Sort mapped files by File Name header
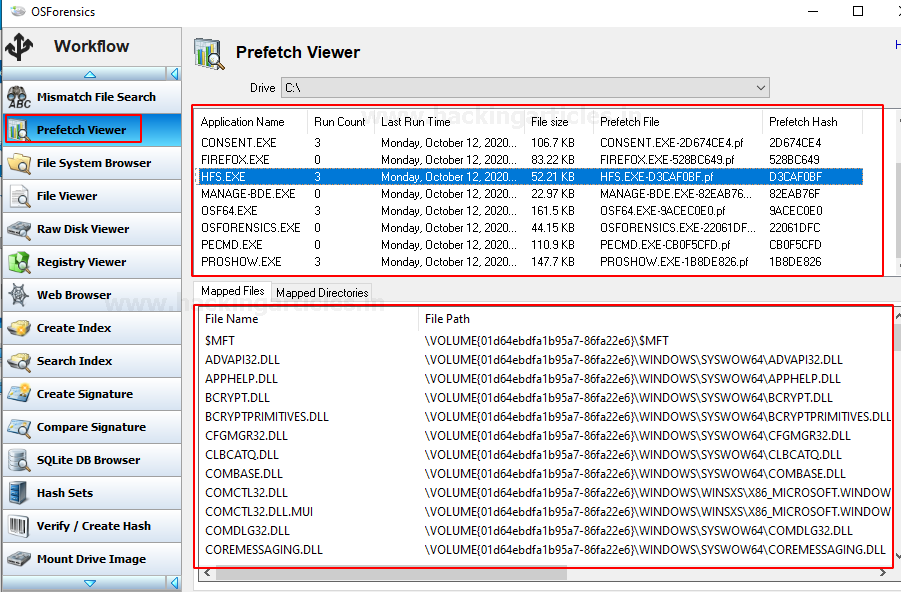 (x=309, y=319)
